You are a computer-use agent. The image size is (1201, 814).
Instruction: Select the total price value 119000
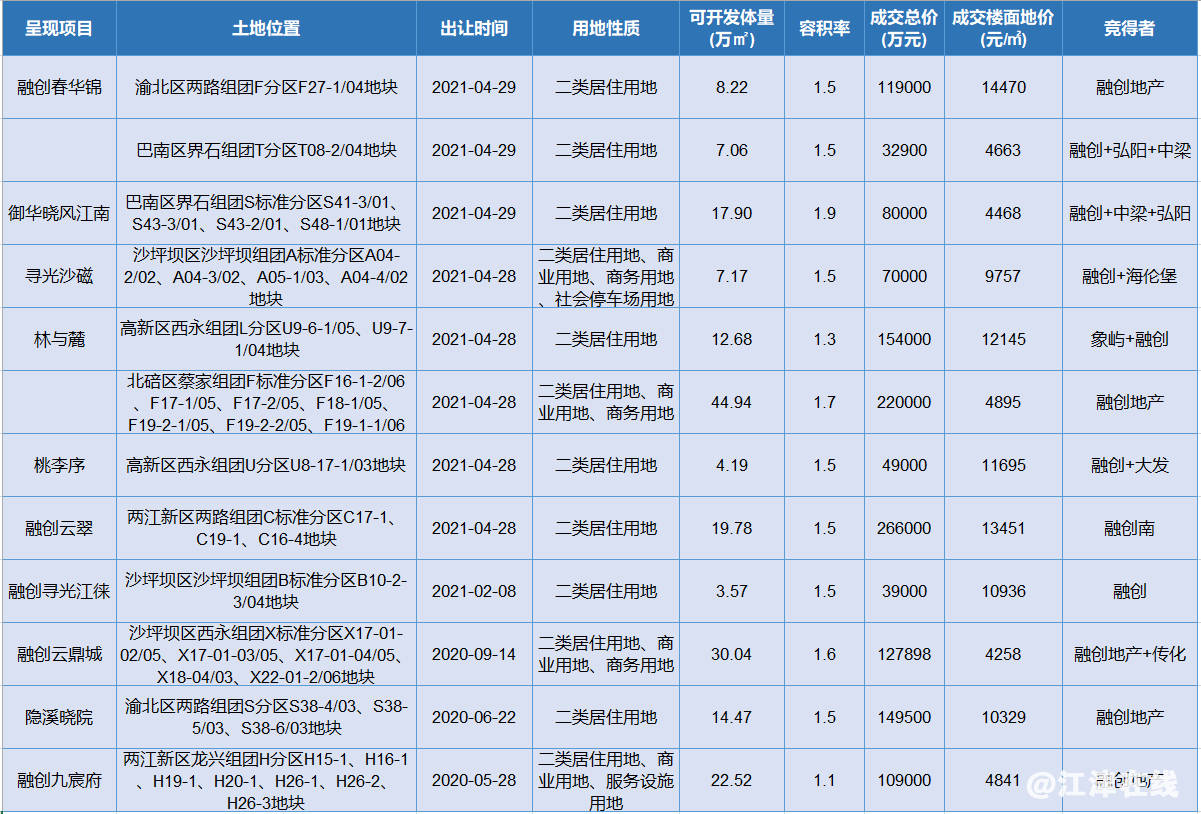pyautogui.click(x=904, y=87)
